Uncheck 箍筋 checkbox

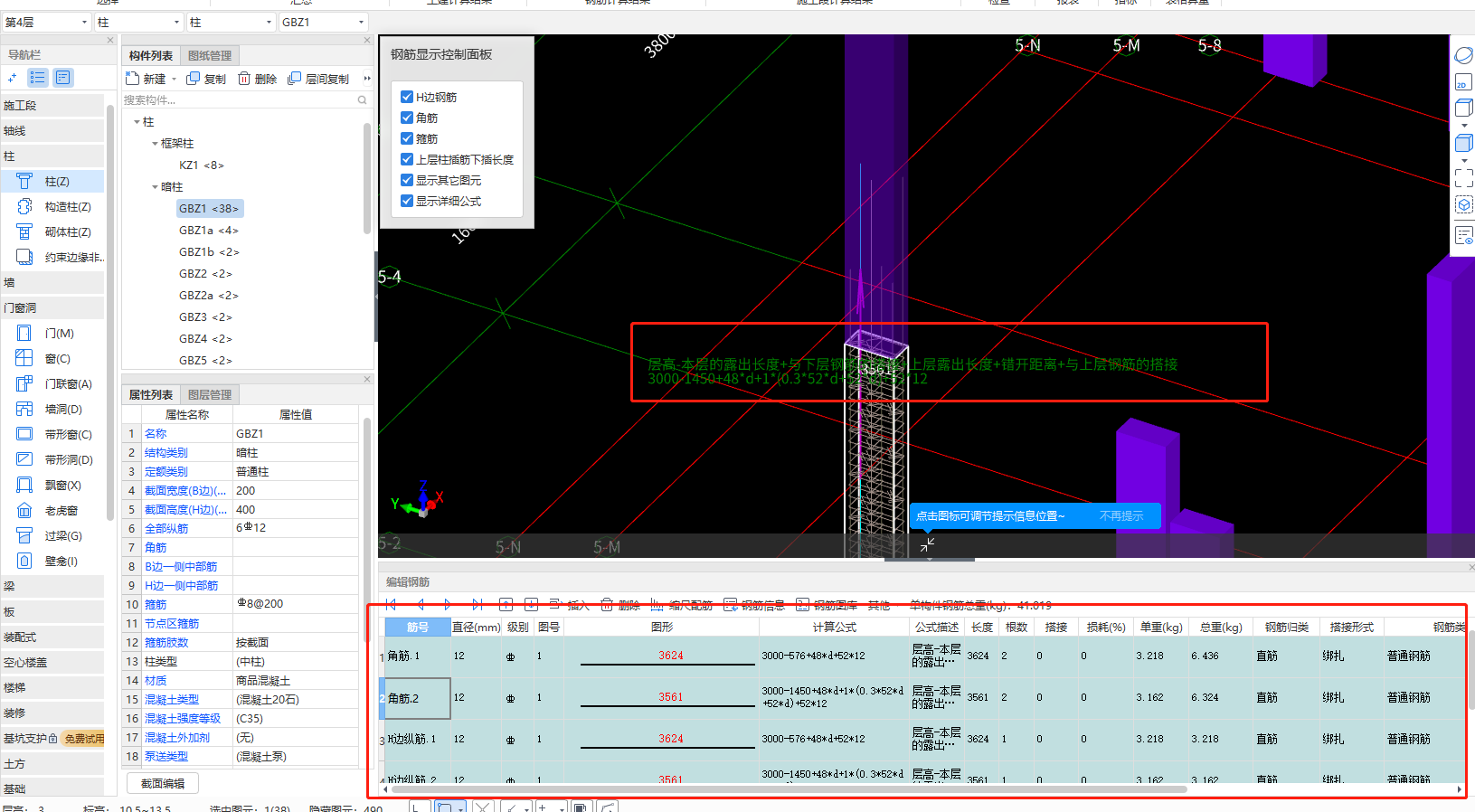(x=407, y=137)
